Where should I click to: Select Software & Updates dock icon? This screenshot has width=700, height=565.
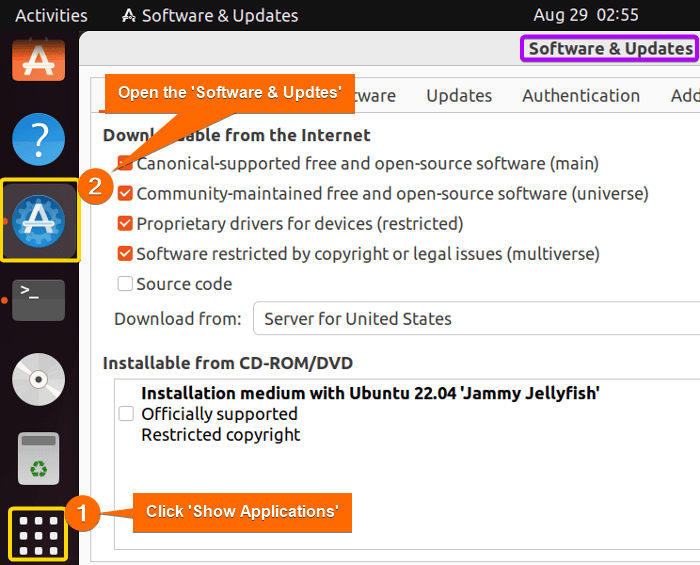[x=38, y=221]
